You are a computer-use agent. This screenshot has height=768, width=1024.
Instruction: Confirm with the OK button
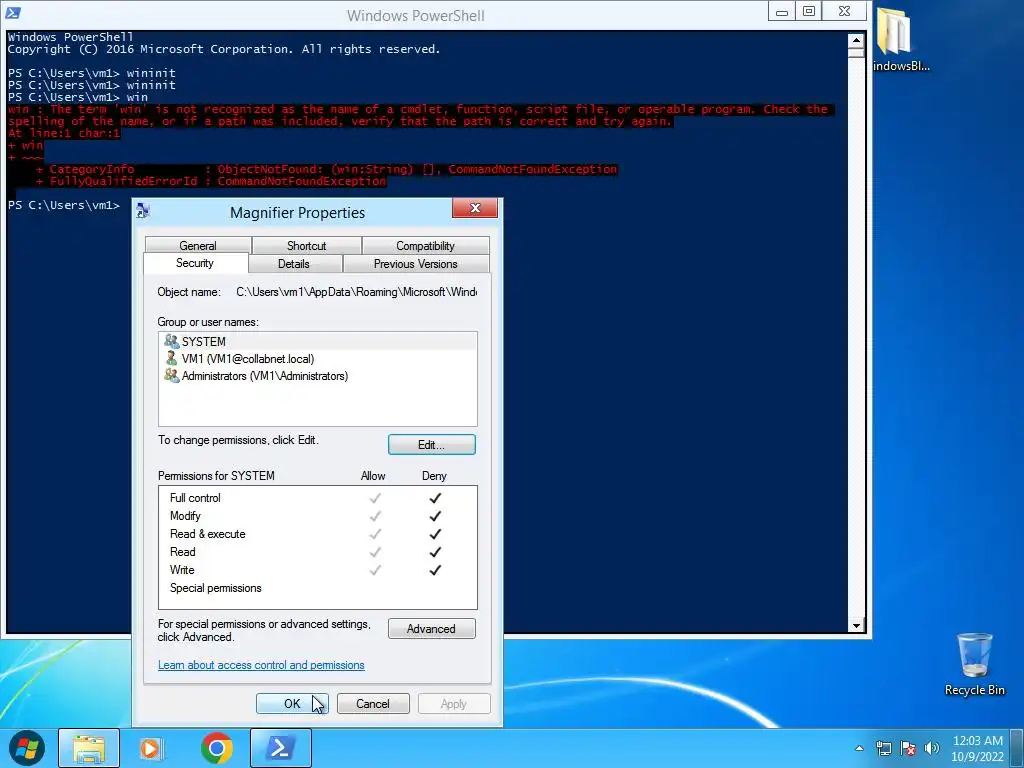tap(292, 703)
